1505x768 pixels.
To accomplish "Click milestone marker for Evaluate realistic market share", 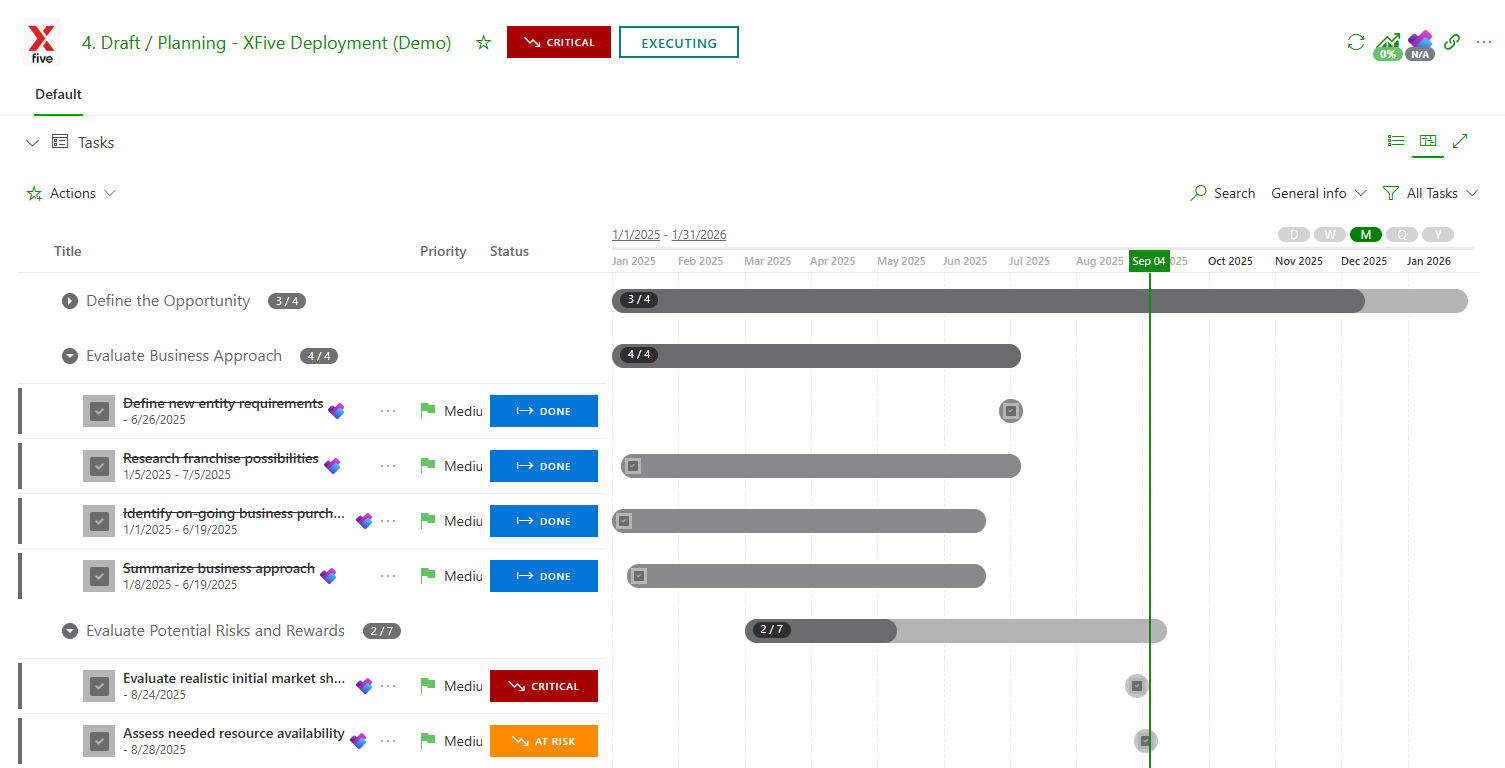I will [x=1137, y=686].
